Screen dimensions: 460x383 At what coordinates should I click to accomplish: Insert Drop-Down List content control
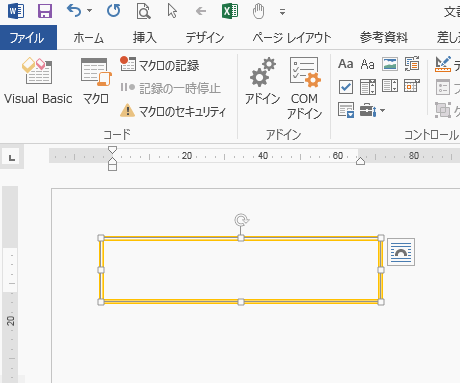[x=390, y=86]
